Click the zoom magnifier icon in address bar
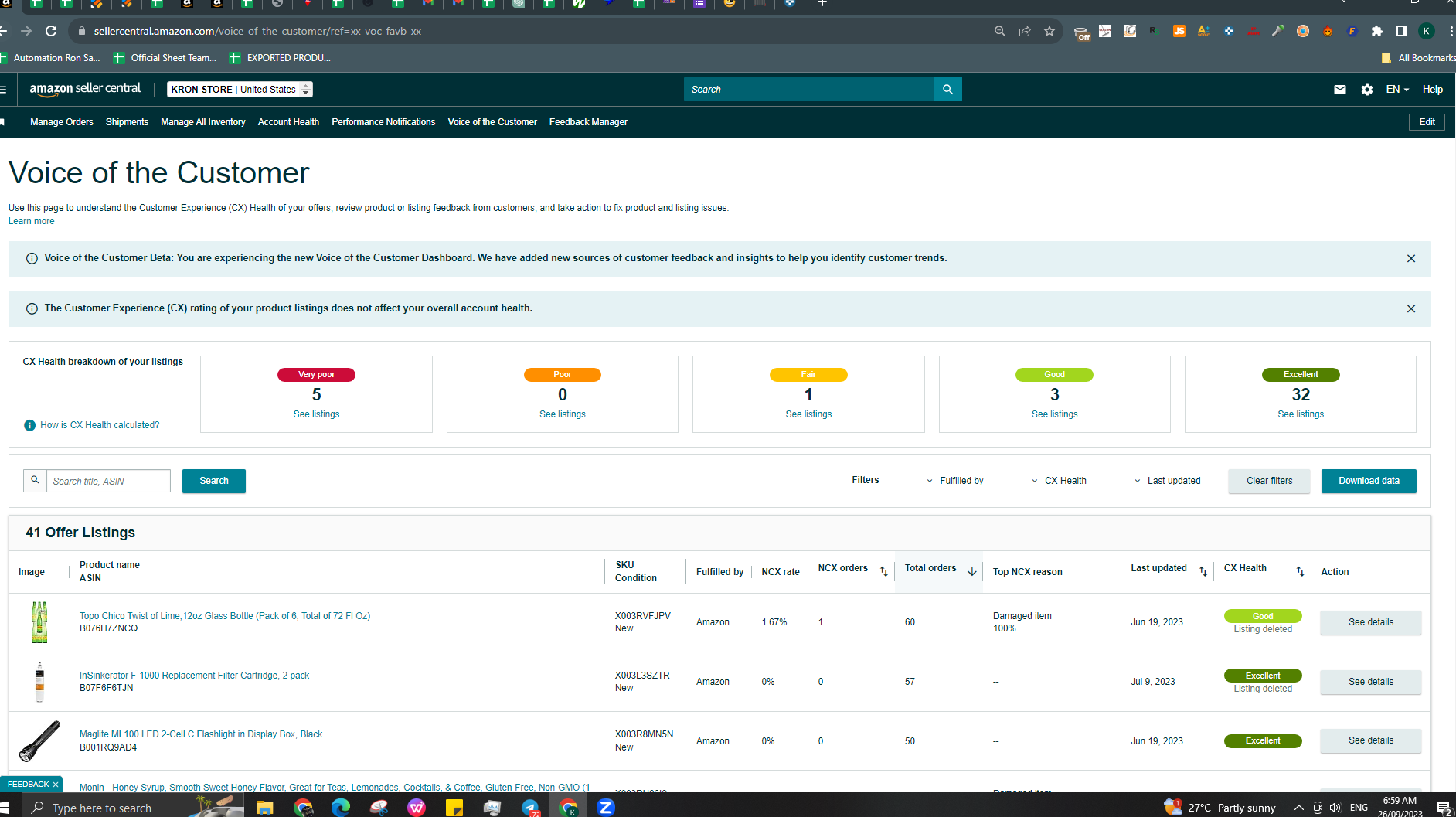The image size is (1456, 817). (x=1000, y=31)
